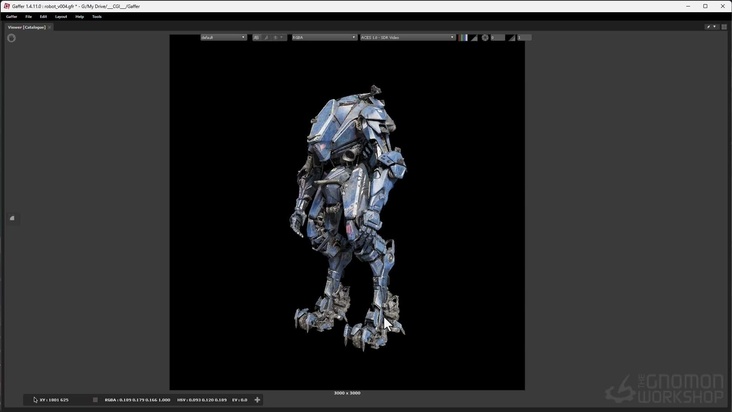Click the HSV values readout in status bar
Screen dimensions: 732x412
point(202,400)
